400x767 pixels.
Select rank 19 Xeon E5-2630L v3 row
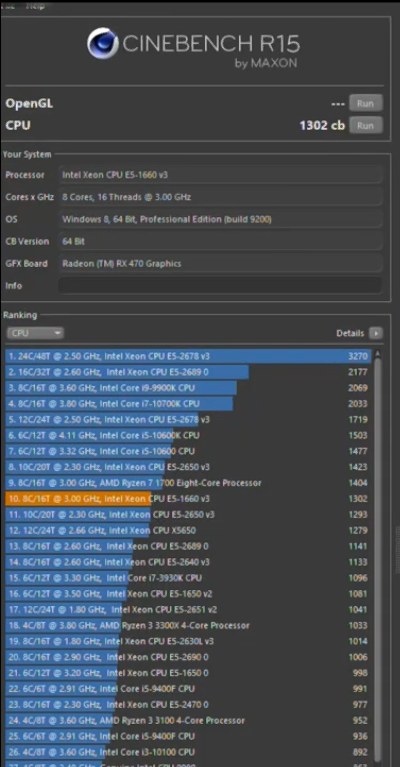[x=188, y=641]
